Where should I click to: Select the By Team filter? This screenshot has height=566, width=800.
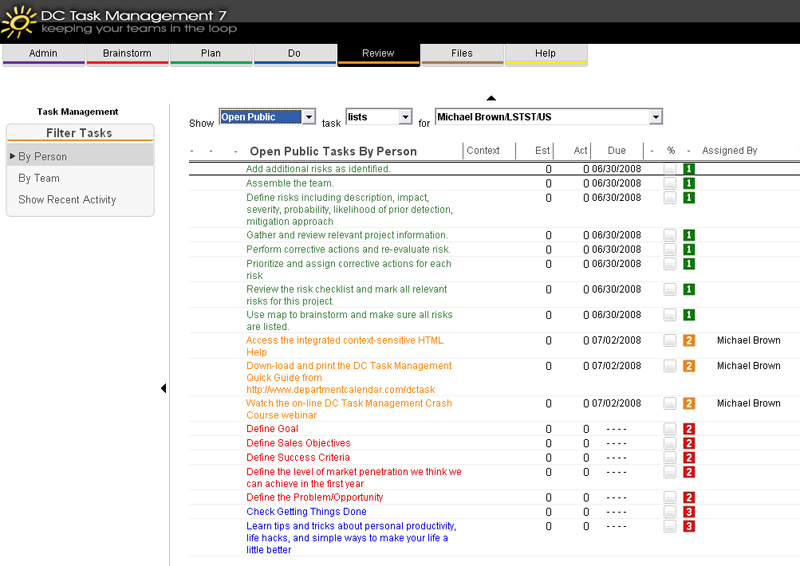(x=39, y=178)
